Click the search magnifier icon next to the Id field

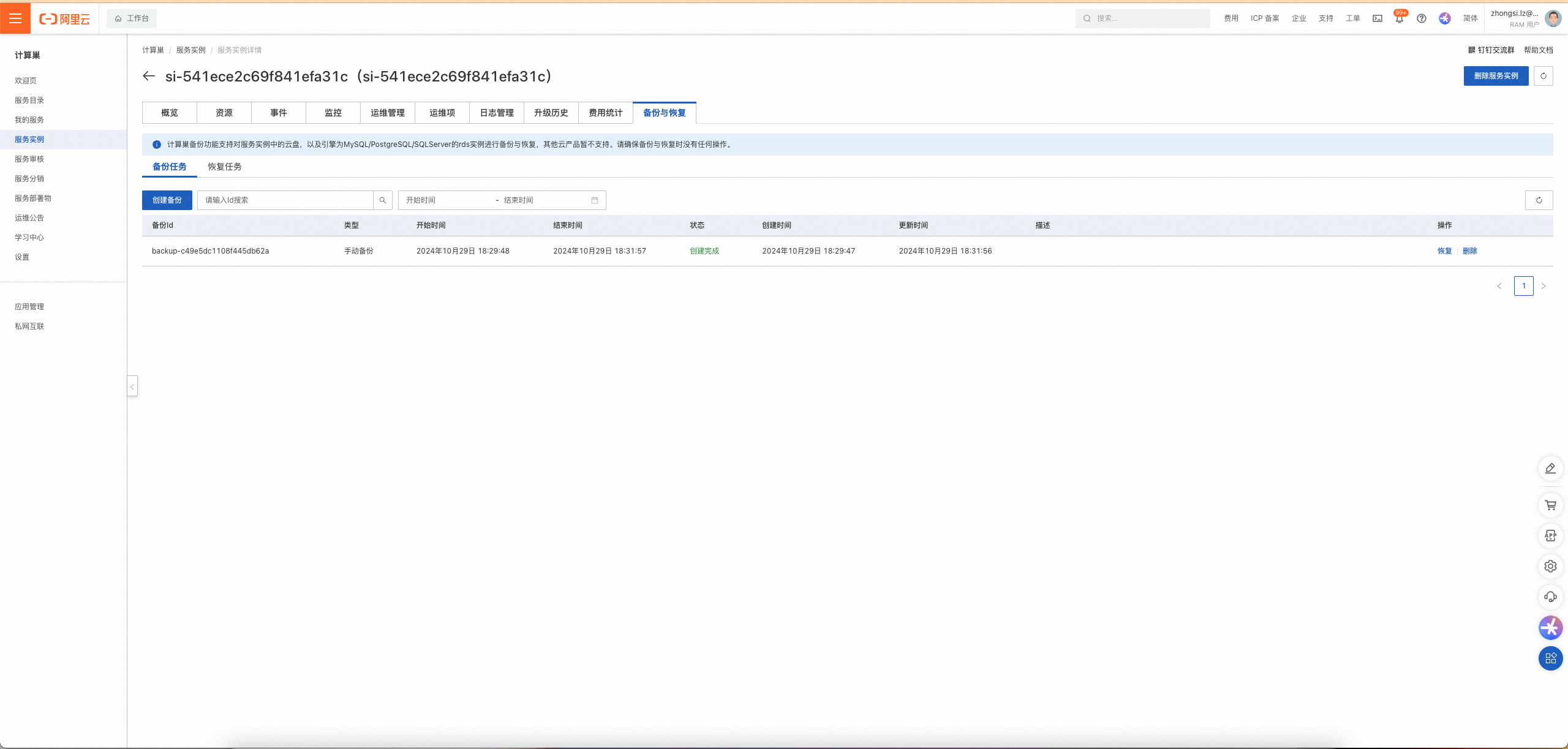pos(383,200)
